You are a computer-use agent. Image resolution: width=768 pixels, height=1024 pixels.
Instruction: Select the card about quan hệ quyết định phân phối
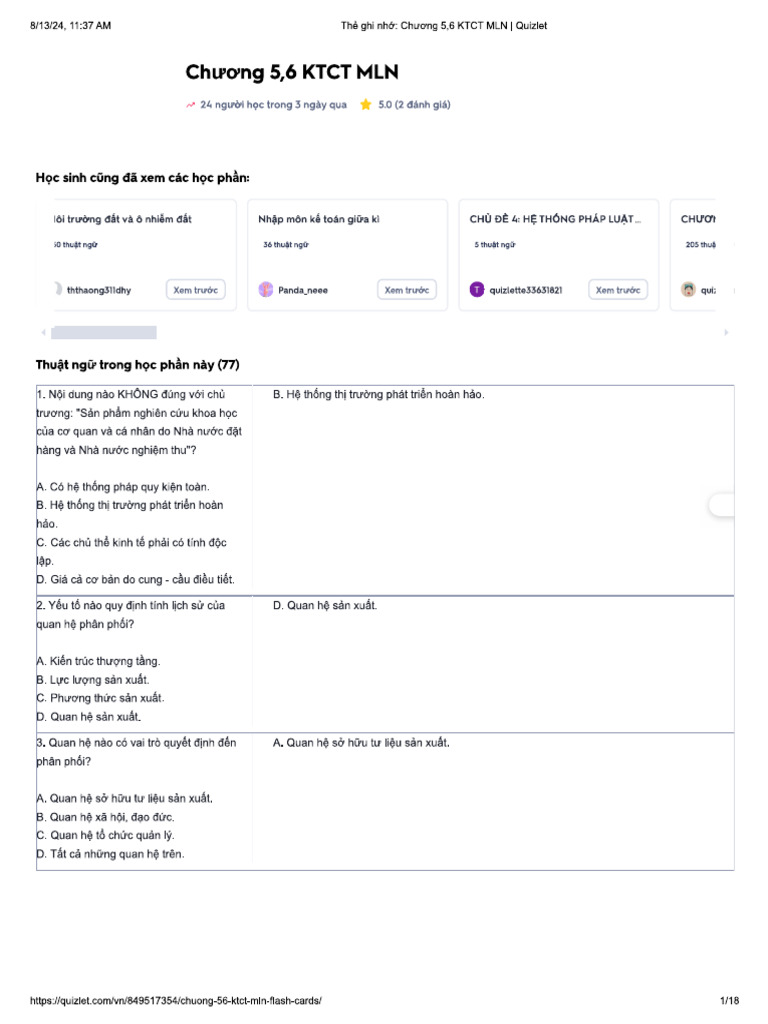pyautogui.click(x=385, y=801)
